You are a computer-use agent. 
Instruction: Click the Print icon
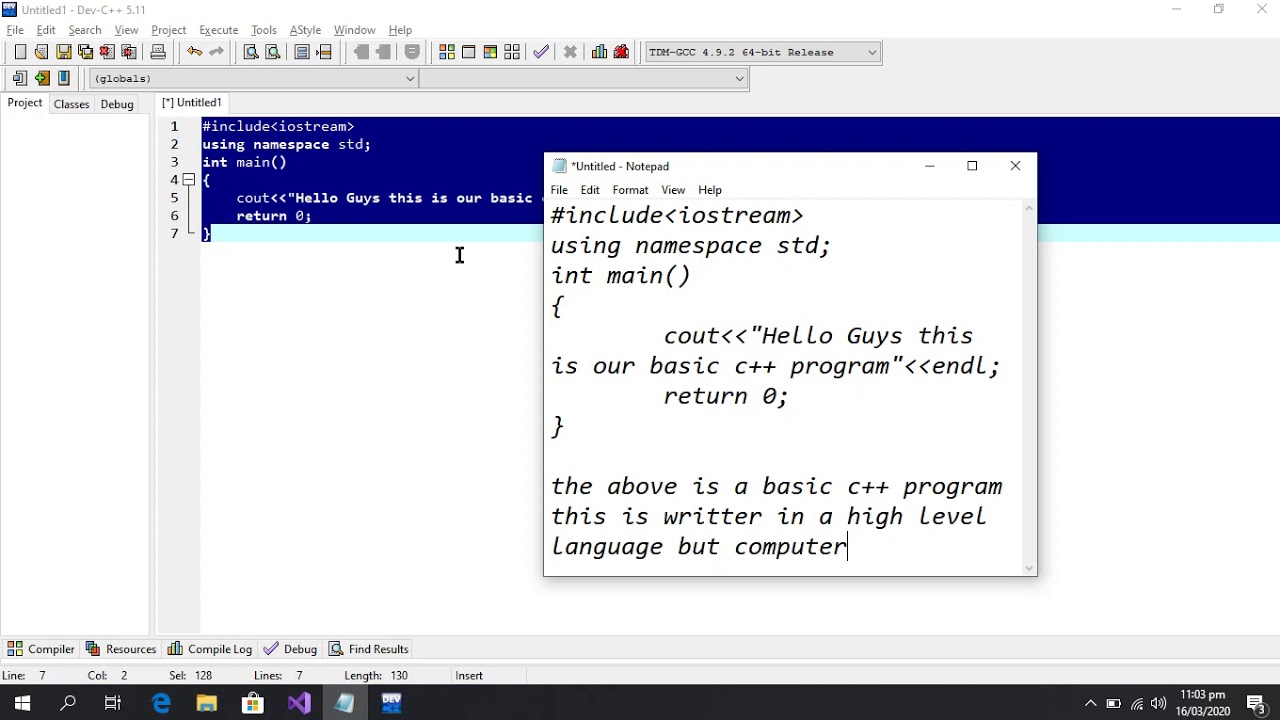[x=158, y=52]
